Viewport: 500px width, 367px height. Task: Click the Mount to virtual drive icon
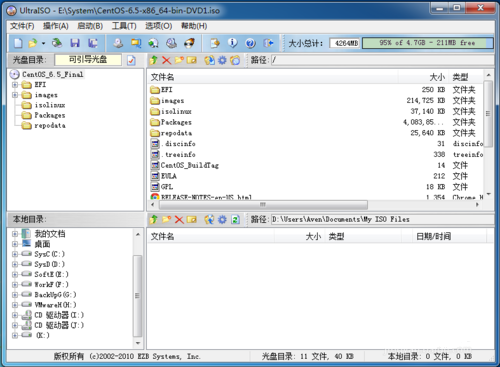171,43
